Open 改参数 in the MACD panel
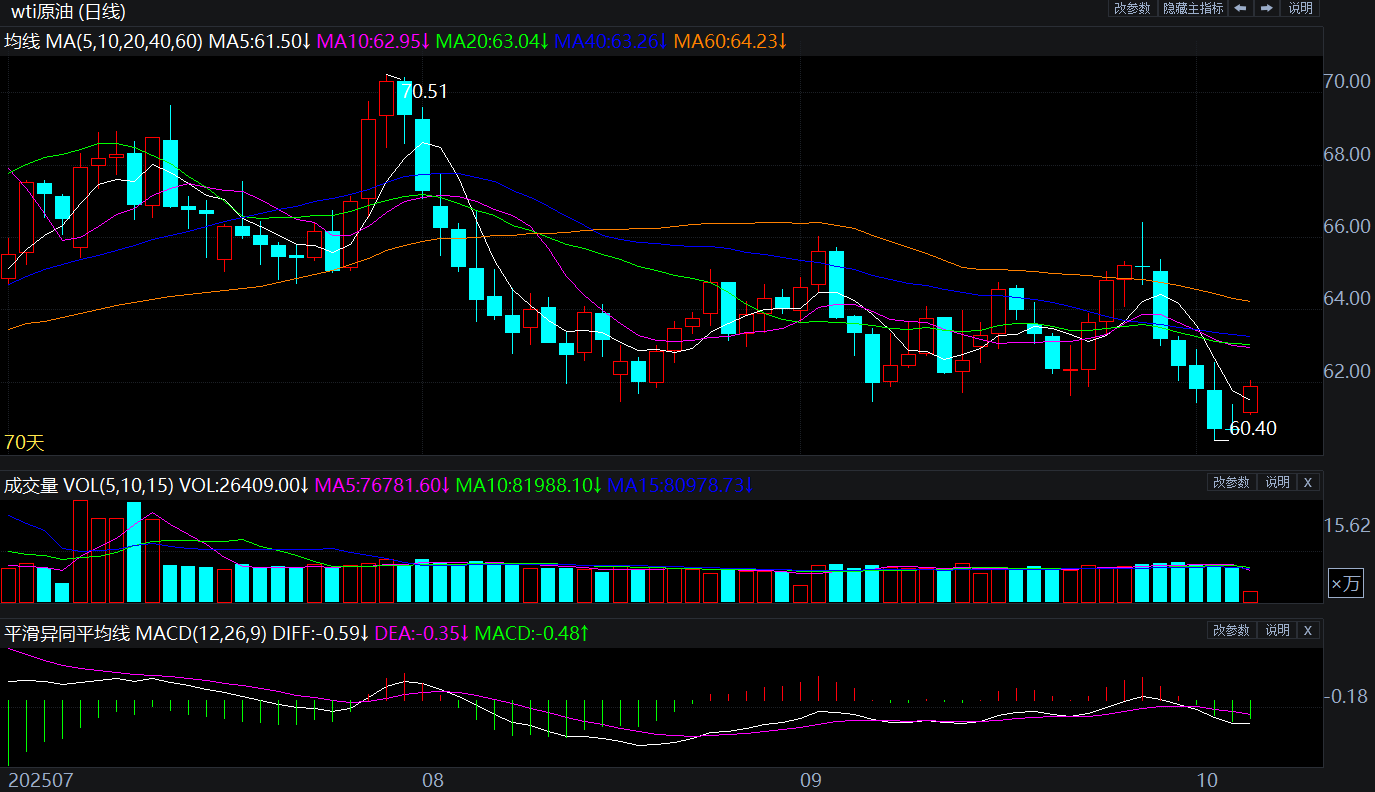The image size is (1375, 792). 1231,630
